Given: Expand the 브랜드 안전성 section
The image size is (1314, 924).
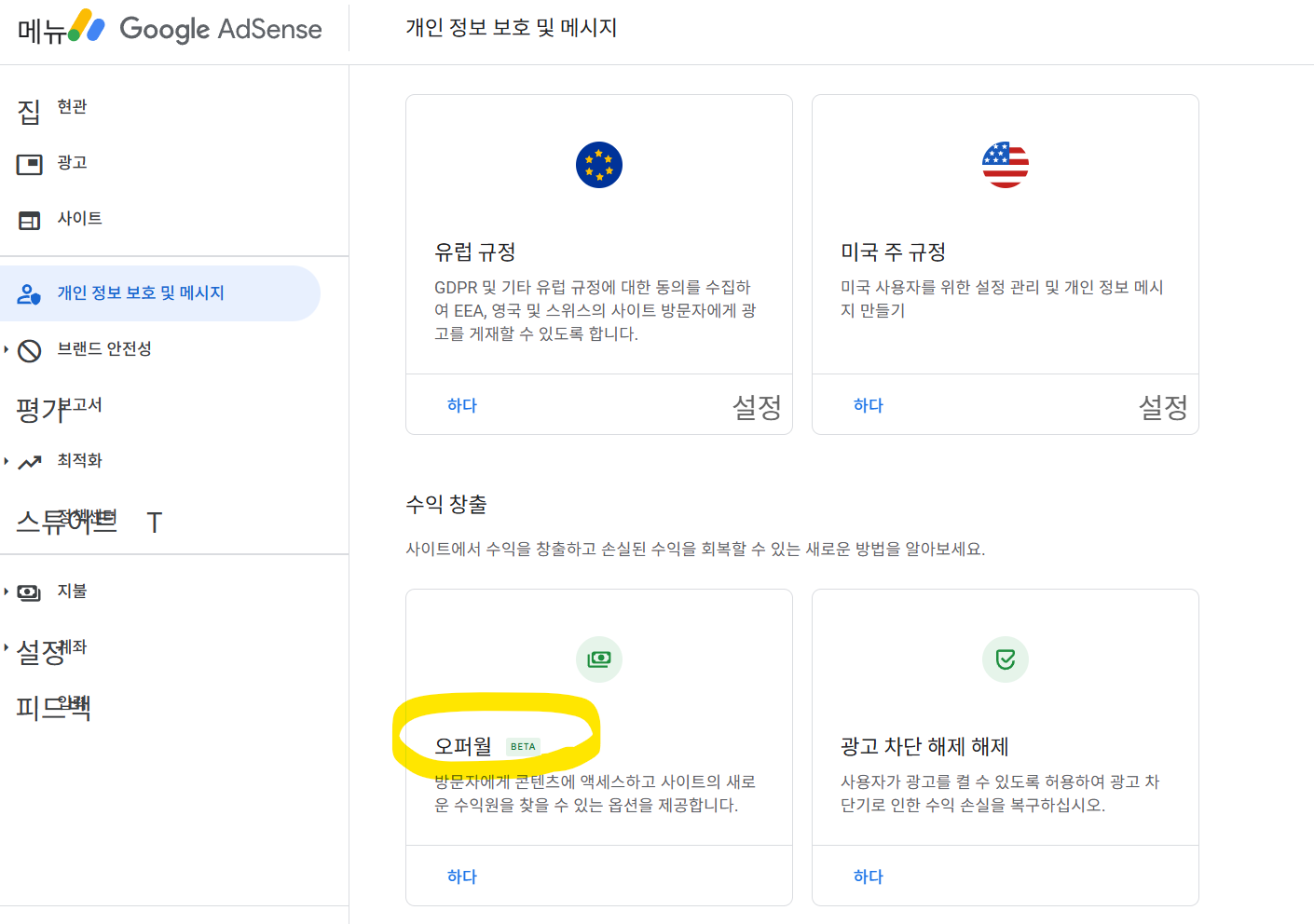Looking at the screenshot, I should (7, 349).
